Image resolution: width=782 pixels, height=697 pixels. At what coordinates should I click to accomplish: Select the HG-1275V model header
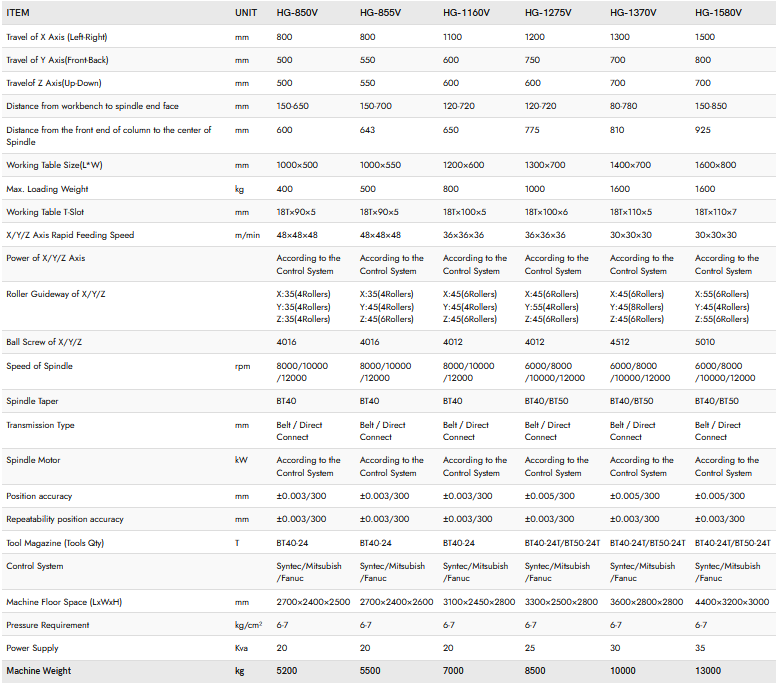click(549, 13)
